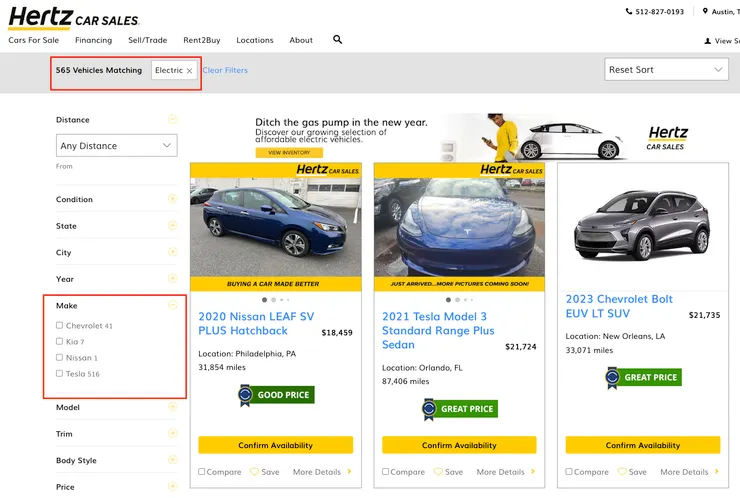Viewport: 740px width, 498px height.
Task: Open the Rent2Buy menu item
Action: coord(202,40)
